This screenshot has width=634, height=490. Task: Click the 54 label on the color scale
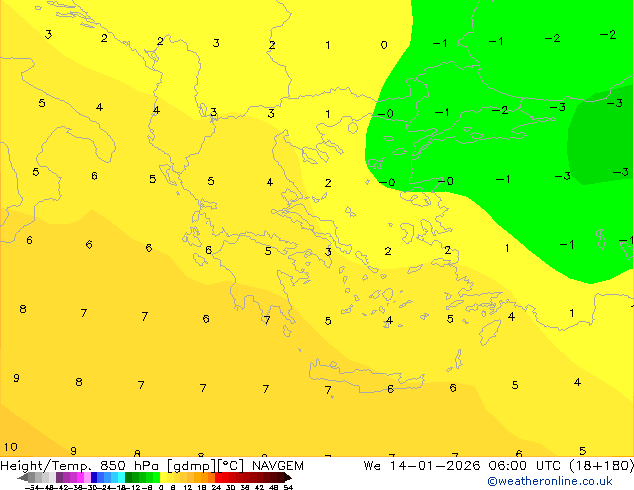click(288, 488)
